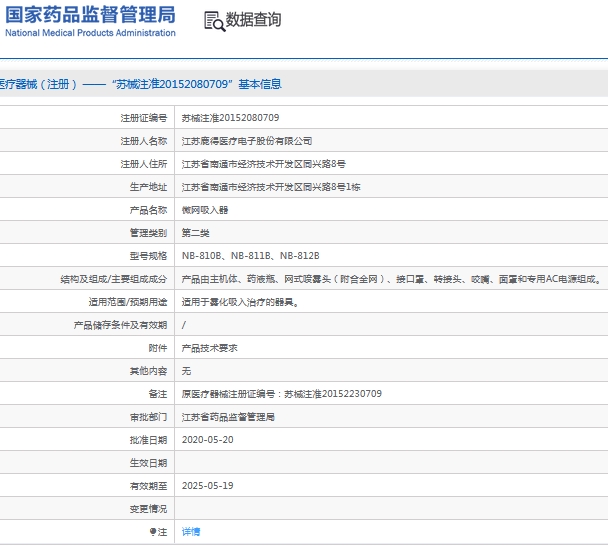Select the structure composition text 产品由主机体
The height and width of the screenshot is (553, 608).
[x=392, y=279]
